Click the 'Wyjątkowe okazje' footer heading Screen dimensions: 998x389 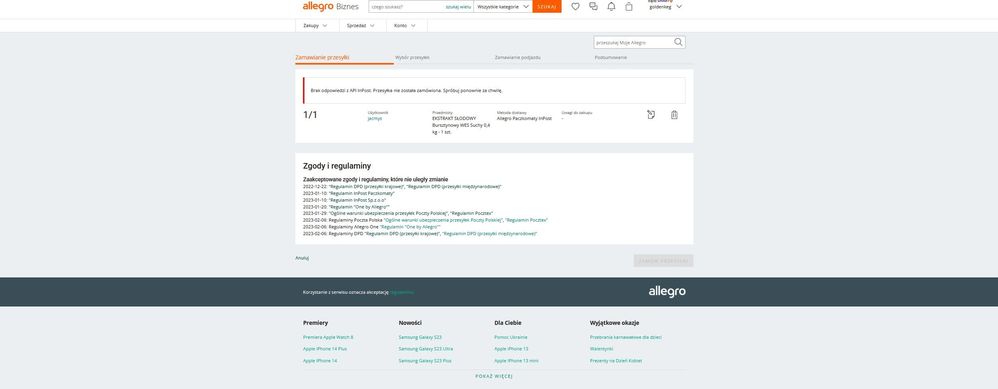615,323
